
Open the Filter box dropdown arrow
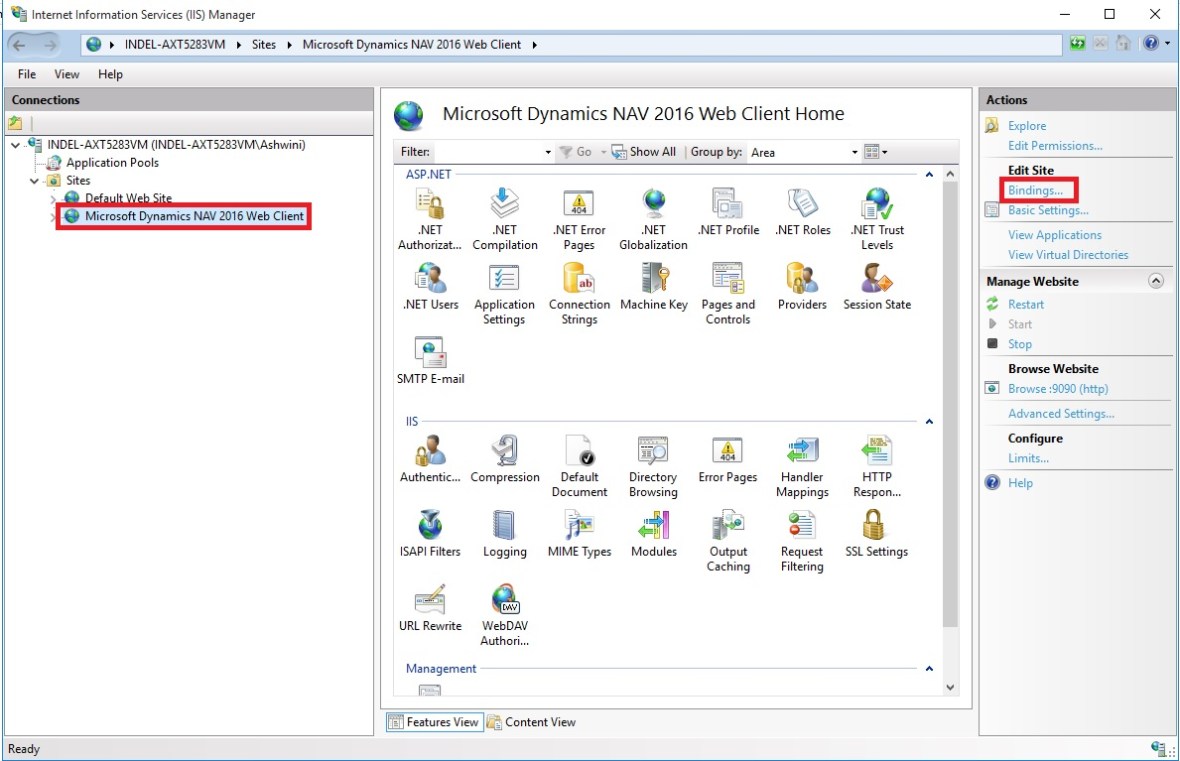(x=548, y=152)
